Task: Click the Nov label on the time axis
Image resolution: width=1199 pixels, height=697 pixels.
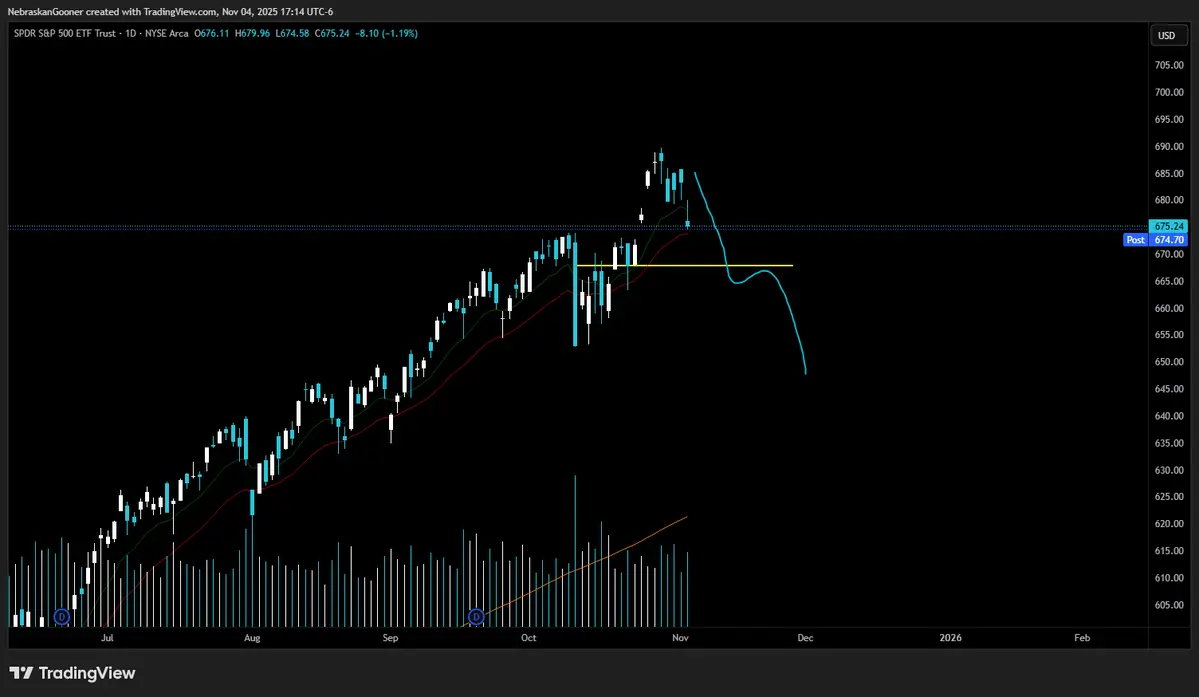Action: click(x=681, y=637)
